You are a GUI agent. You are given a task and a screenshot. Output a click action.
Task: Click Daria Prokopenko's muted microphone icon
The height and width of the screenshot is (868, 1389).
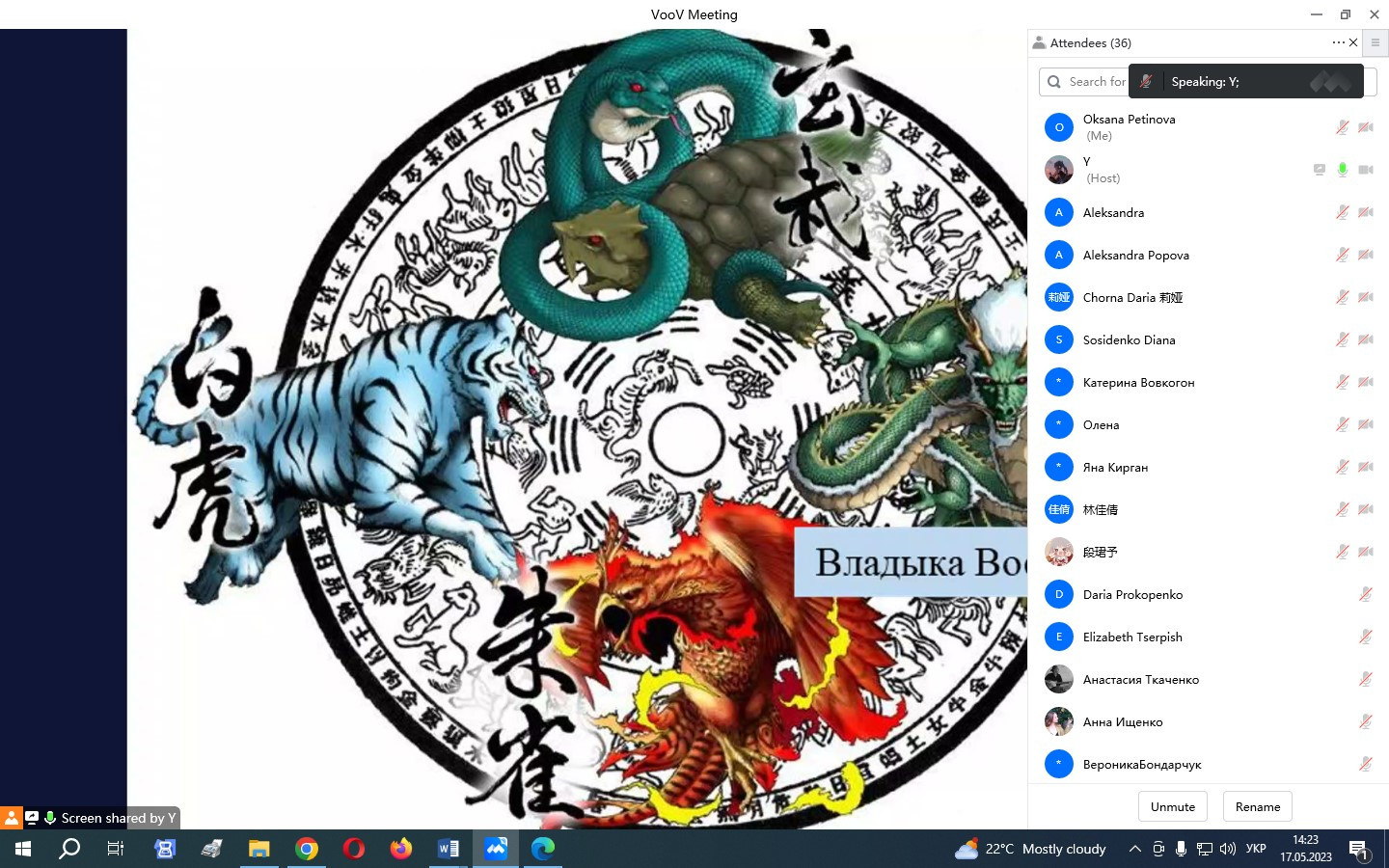(1366, 594)
